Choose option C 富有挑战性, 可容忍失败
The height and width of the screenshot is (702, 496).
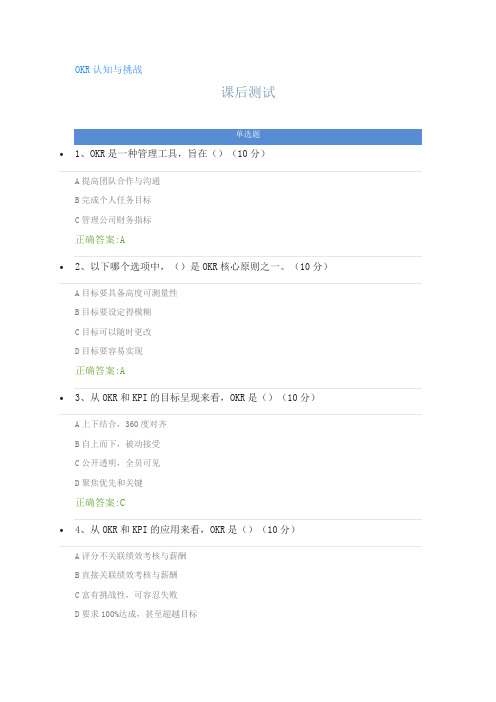pos(126,595)
